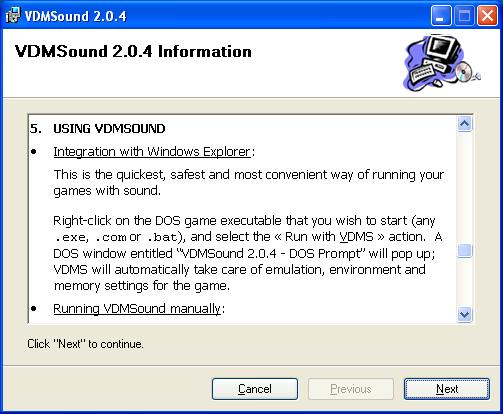
Task: Cancel the VDMSound installation
Action: [x=255, y=389]
